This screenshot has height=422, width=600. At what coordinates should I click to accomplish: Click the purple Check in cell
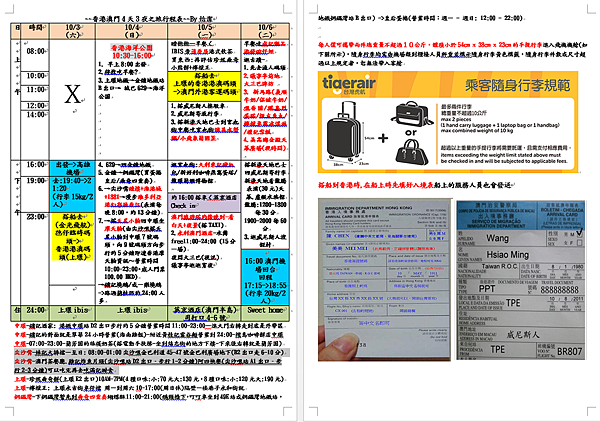pos(204,202)
